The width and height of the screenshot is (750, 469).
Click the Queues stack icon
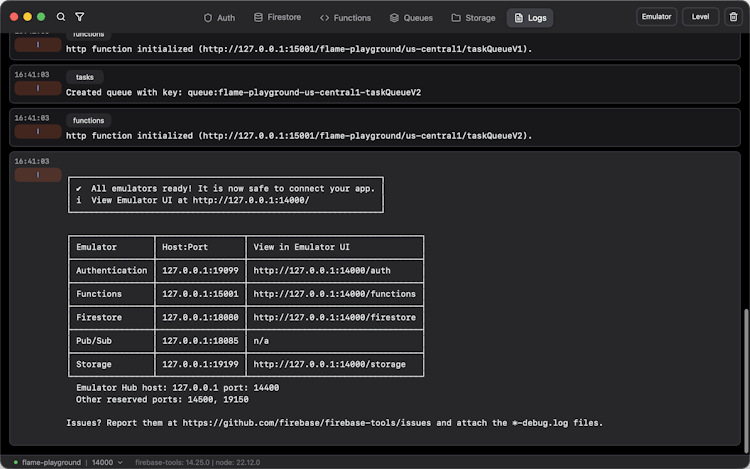[395, 18]
